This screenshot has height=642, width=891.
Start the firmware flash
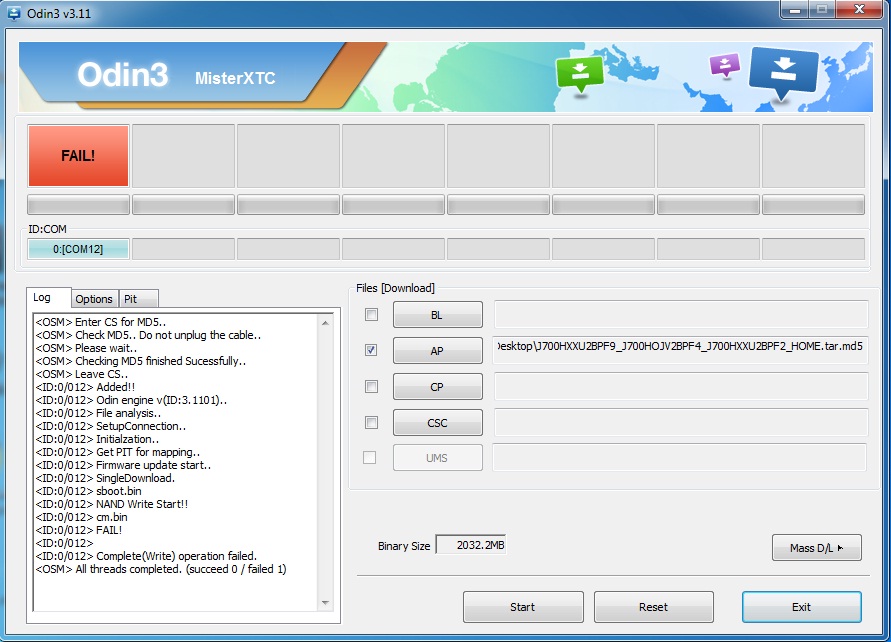pyautogui.click(x=523, y=607)
